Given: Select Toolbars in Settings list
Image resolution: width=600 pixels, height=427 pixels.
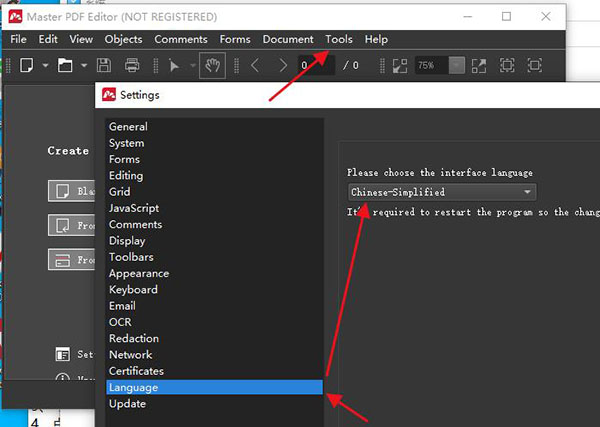Looking at the screenshot, I should tap(215, 257).
